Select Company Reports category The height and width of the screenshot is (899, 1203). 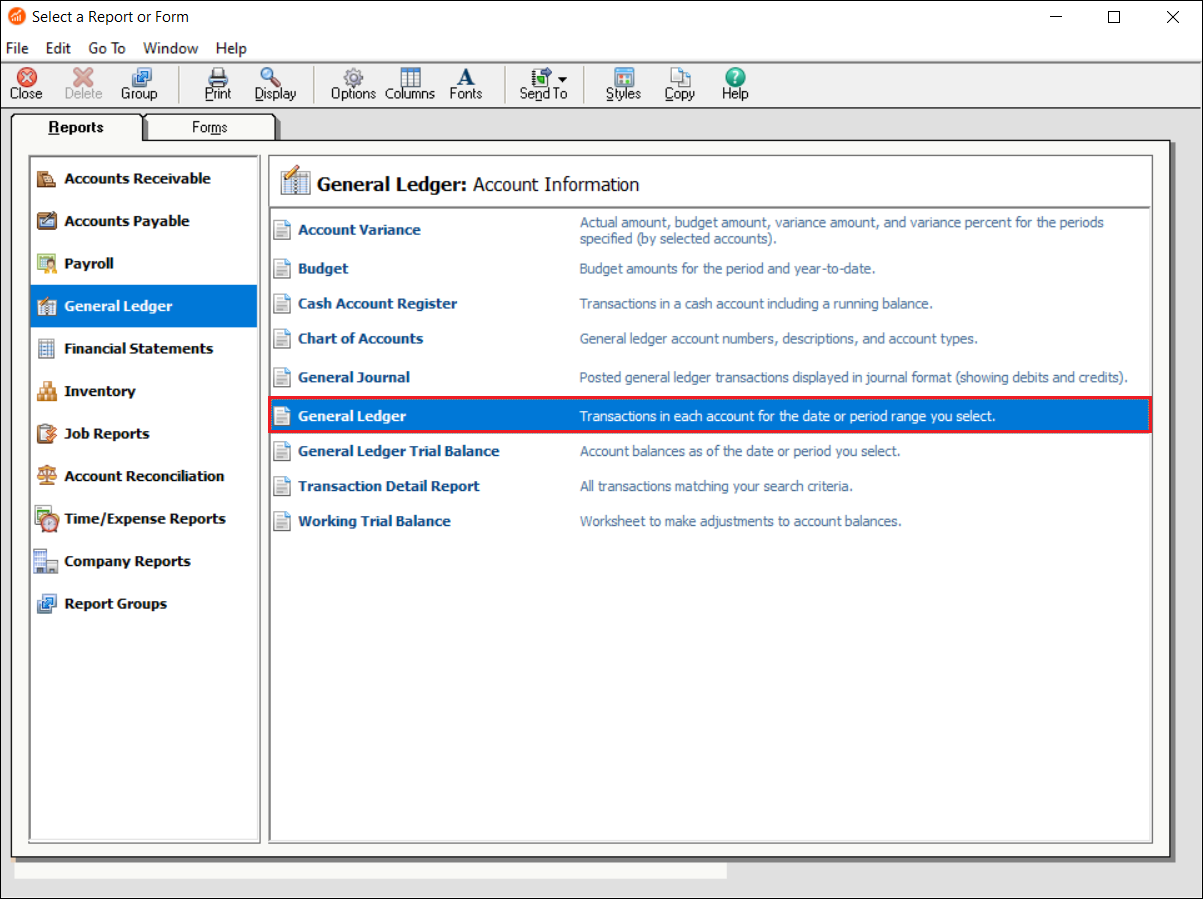[x=144, y=561]
